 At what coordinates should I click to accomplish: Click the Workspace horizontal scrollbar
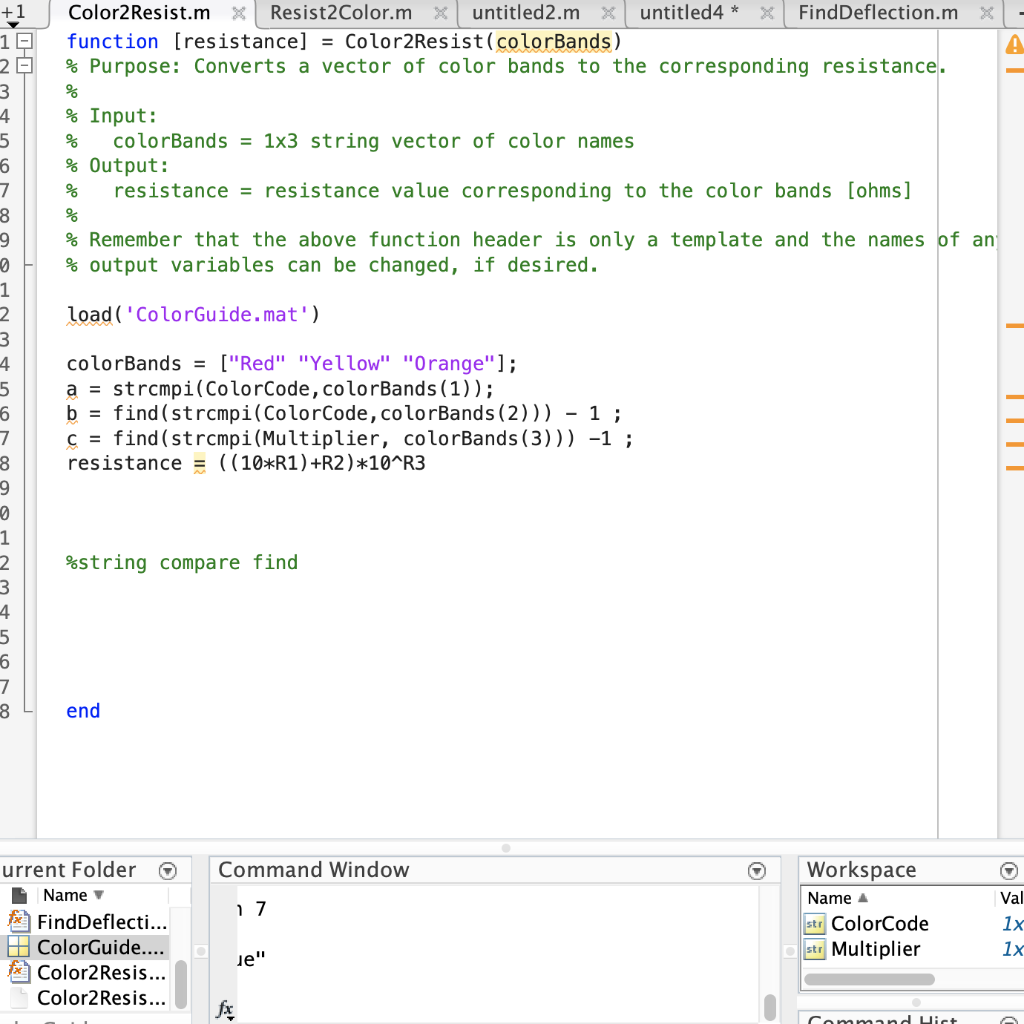pos(869,979)
